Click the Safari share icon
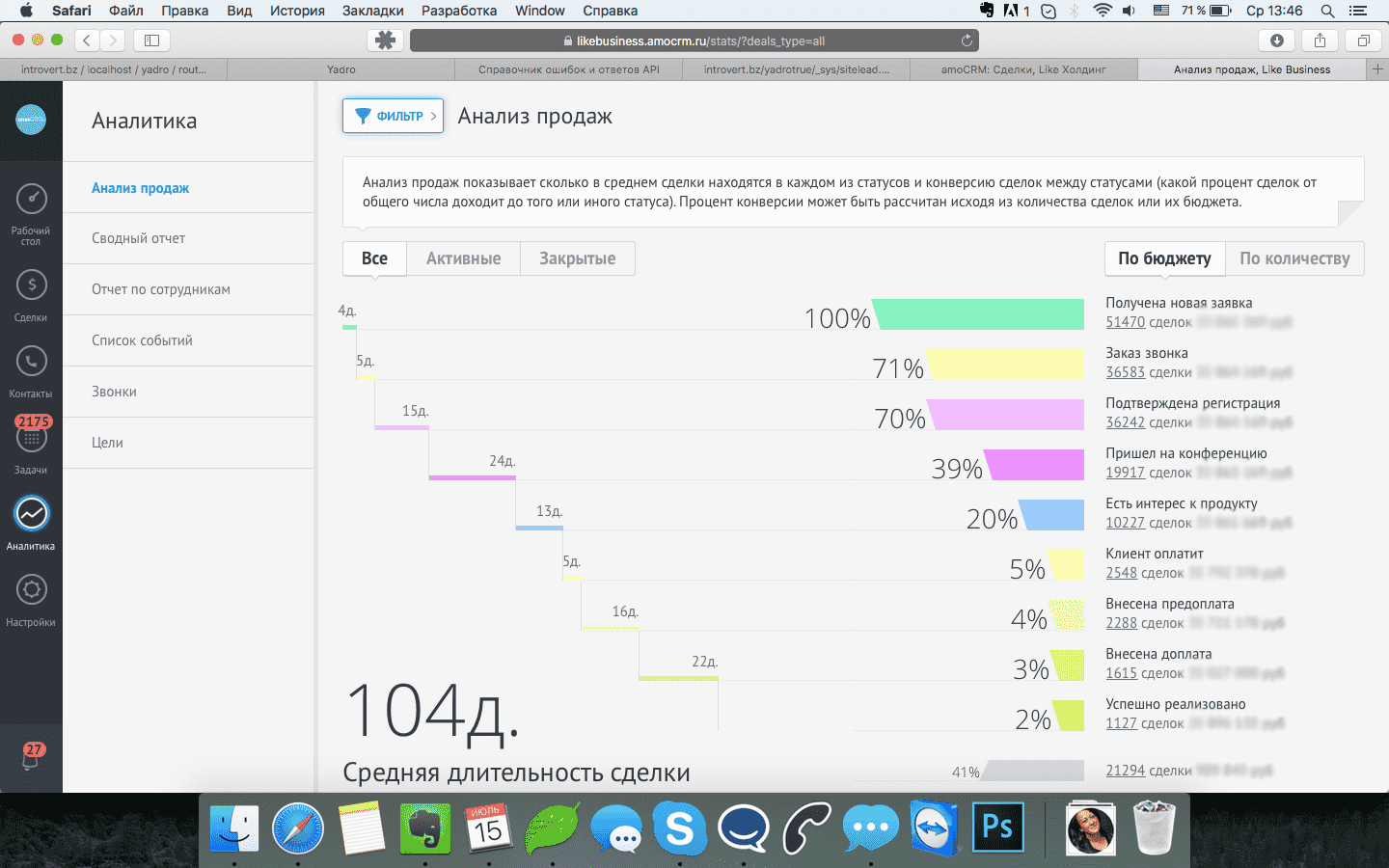This screenshot has height=868, width=1389. click(1320, 41)
